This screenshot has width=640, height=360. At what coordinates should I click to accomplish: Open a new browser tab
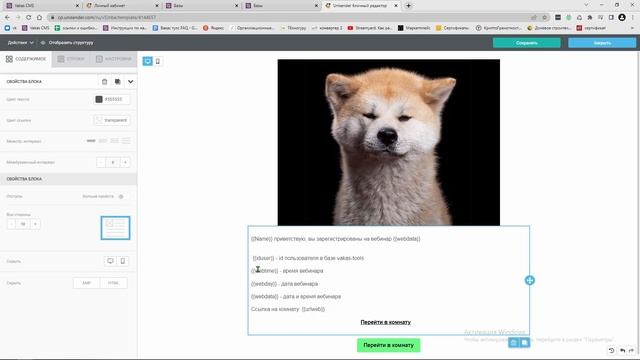pos(408,6)
